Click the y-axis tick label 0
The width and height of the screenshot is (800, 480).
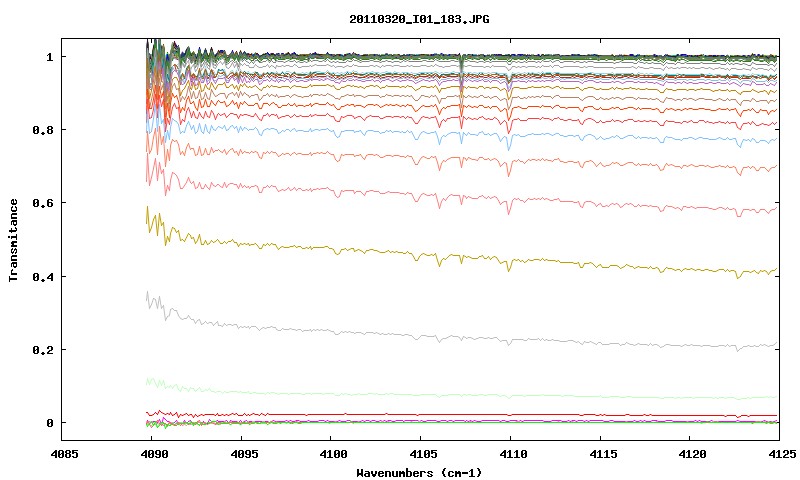(x=49, y=423)
